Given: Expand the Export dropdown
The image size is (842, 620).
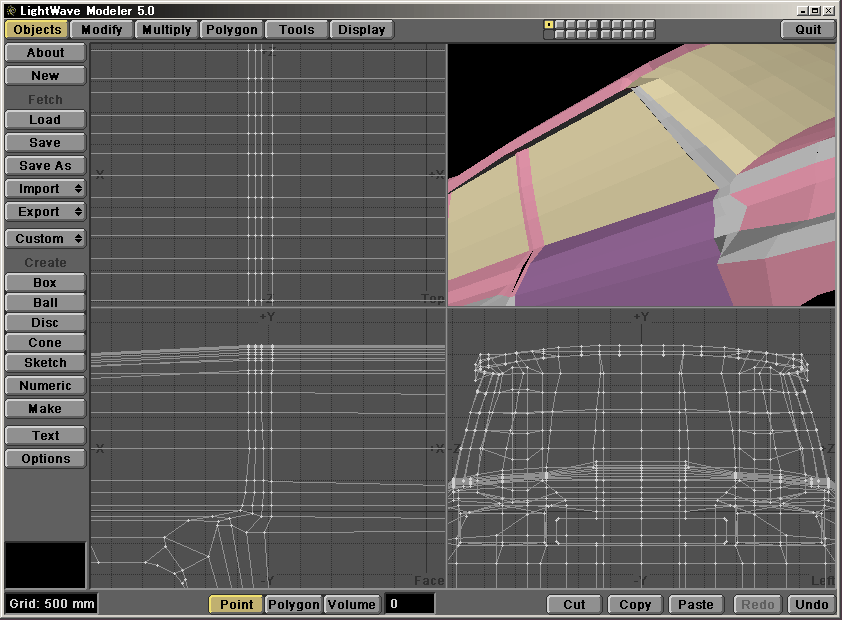Looking at the screenshot, I should (45, 212).
